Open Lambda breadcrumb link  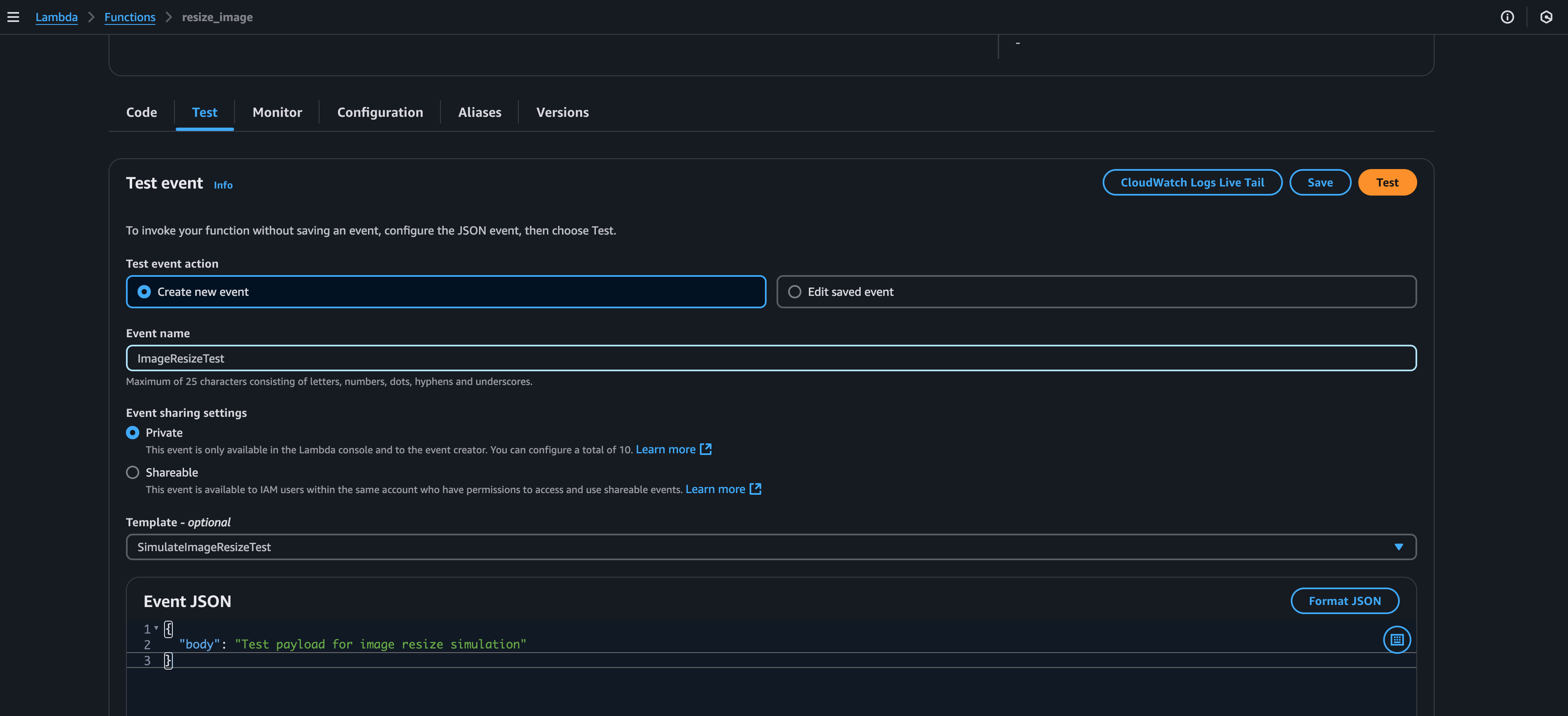tap(57, 17)
